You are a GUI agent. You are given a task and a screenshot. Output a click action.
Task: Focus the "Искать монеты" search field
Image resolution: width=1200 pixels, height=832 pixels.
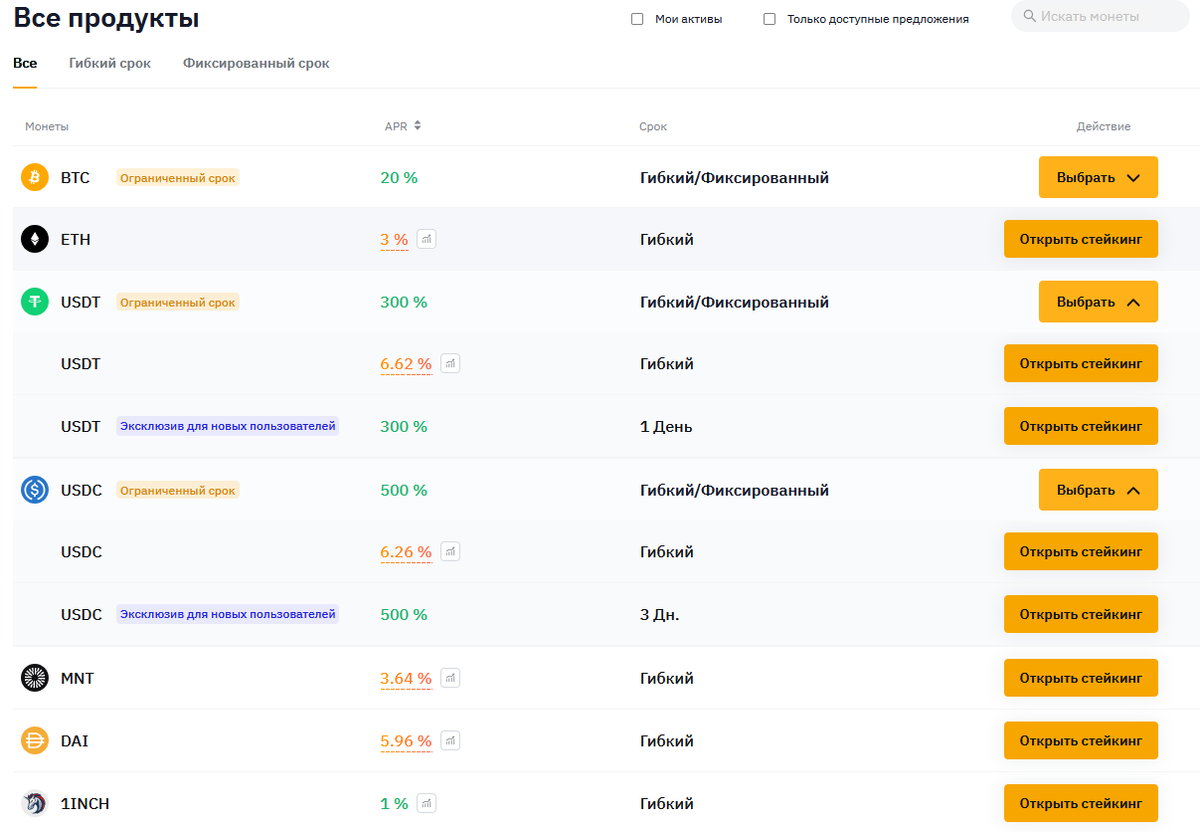coord(1105,17)
